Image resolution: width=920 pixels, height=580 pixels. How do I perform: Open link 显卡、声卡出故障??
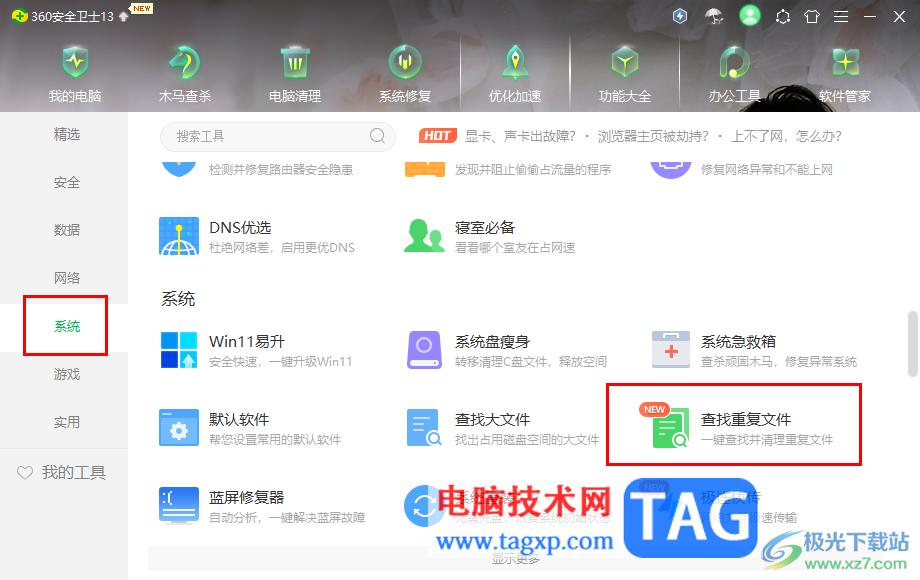(x=520, y=136)
